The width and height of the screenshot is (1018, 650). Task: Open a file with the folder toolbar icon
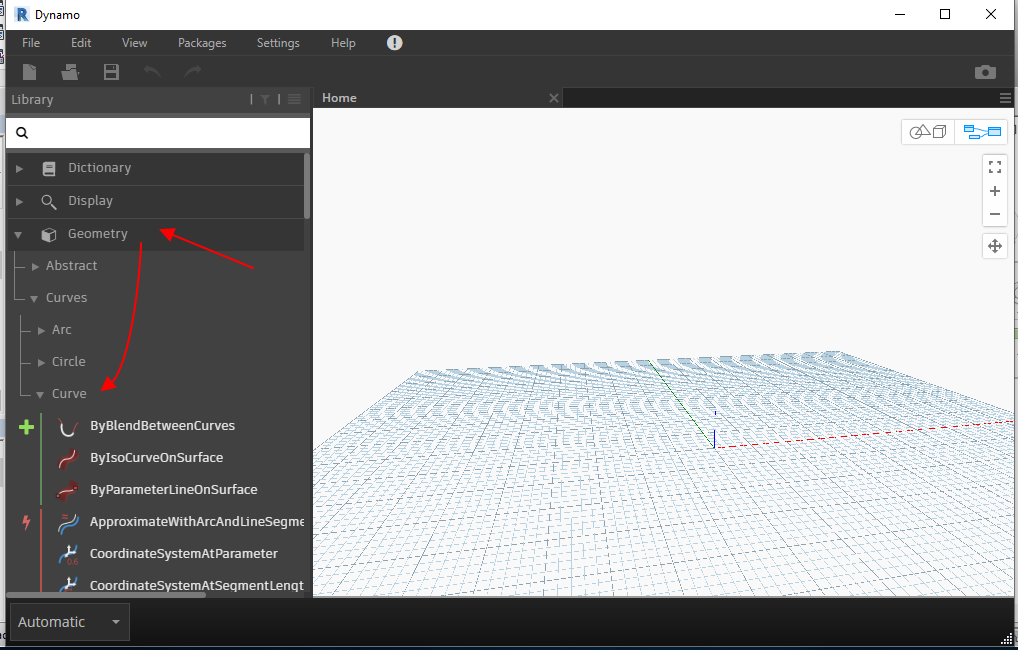69,72
